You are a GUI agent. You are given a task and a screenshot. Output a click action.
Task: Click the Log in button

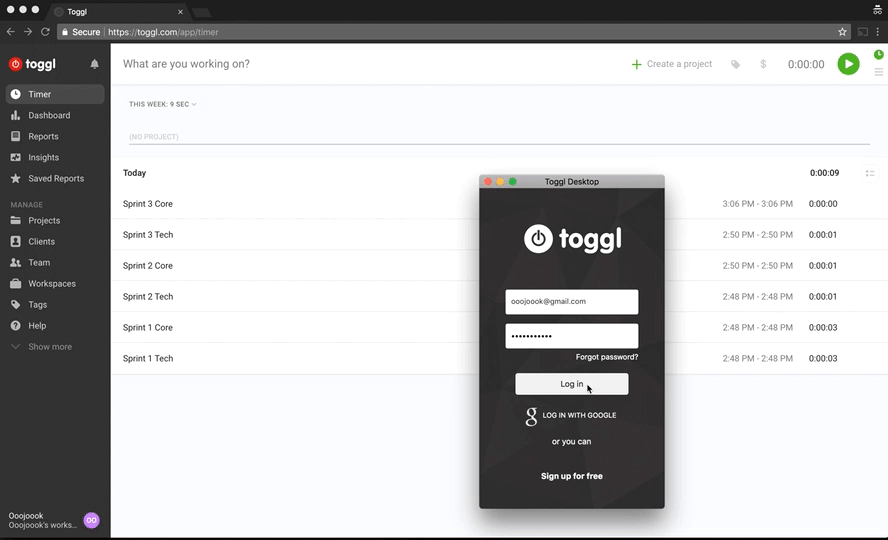(571, 384)
